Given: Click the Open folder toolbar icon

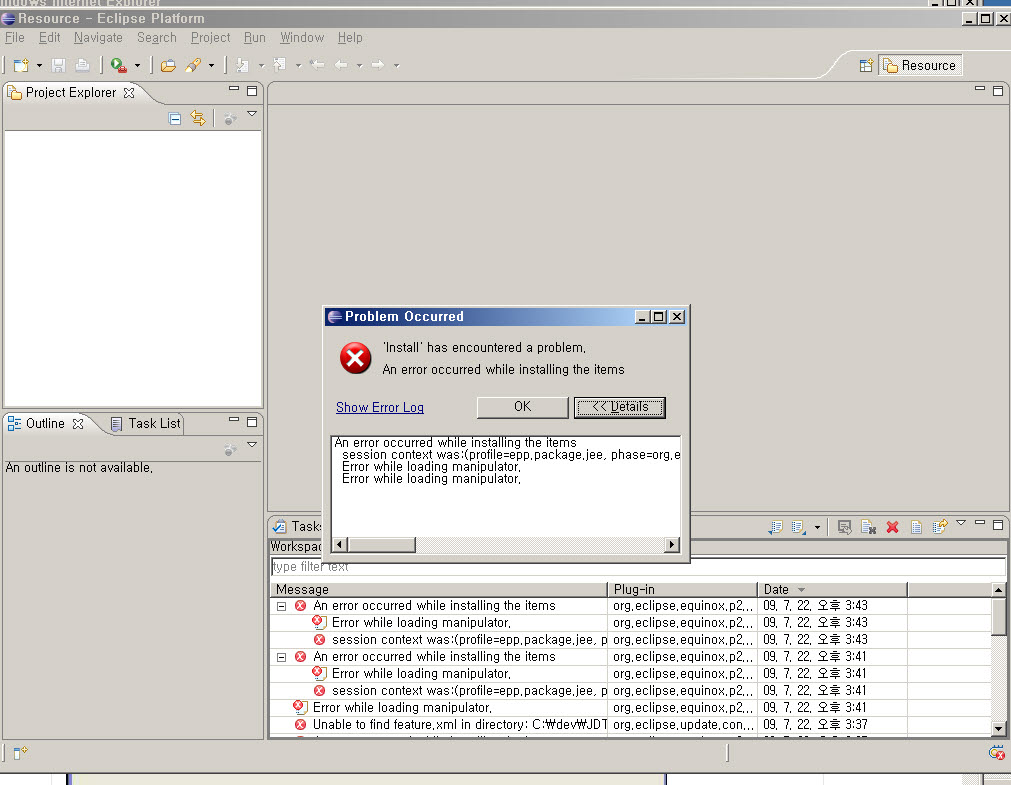Looking at the screenshot, I should coord(168,65).
